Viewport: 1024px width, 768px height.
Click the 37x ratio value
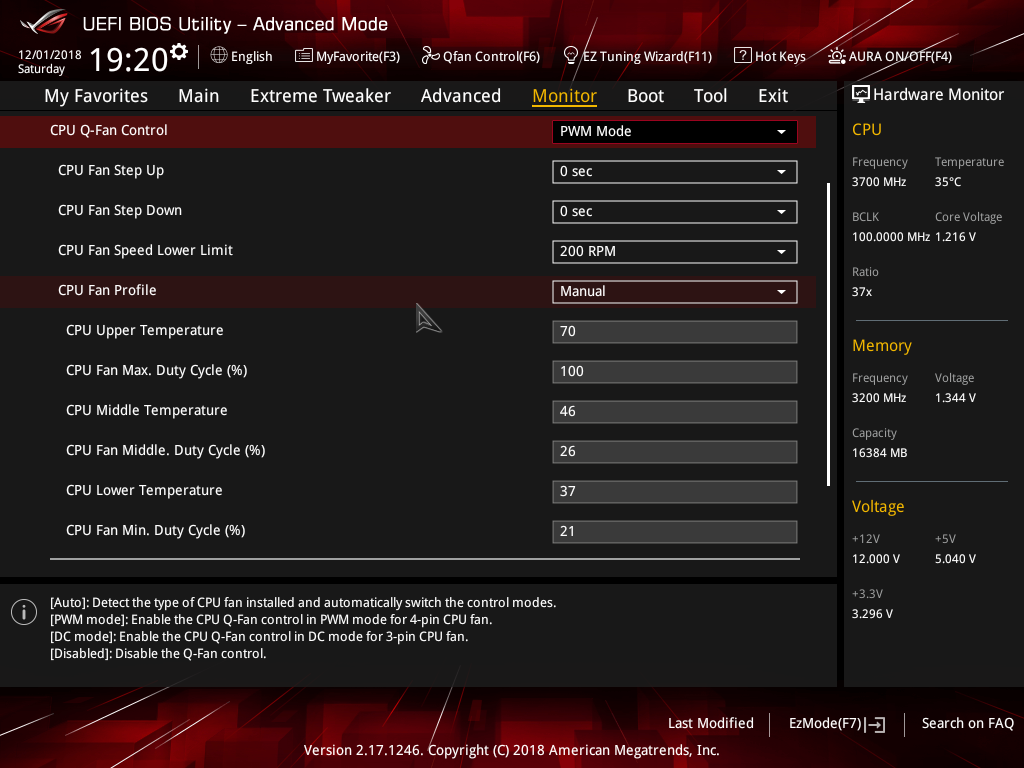coord(861,292)
